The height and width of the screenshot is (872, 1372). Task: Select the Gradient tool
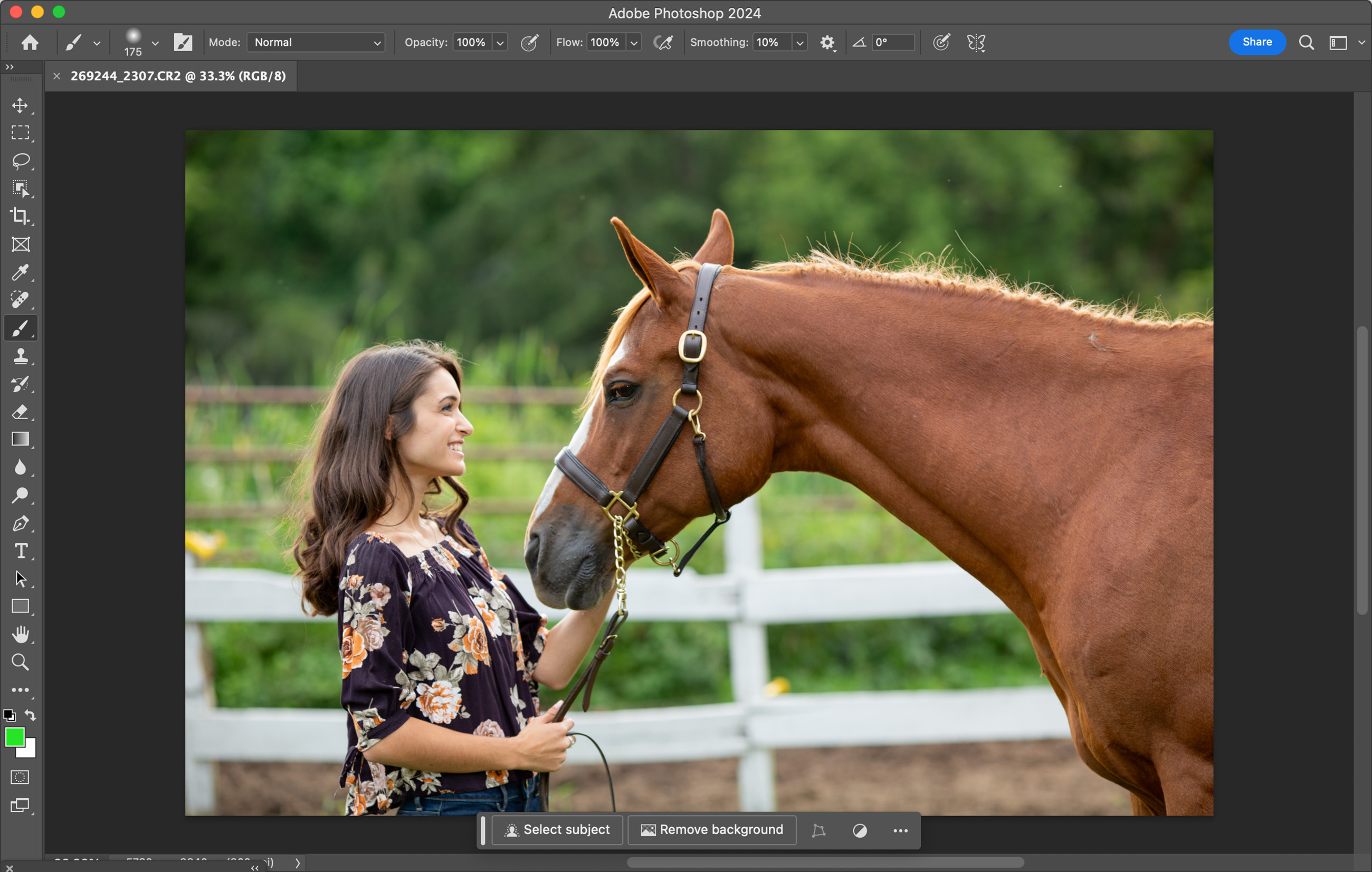point(21,439)
